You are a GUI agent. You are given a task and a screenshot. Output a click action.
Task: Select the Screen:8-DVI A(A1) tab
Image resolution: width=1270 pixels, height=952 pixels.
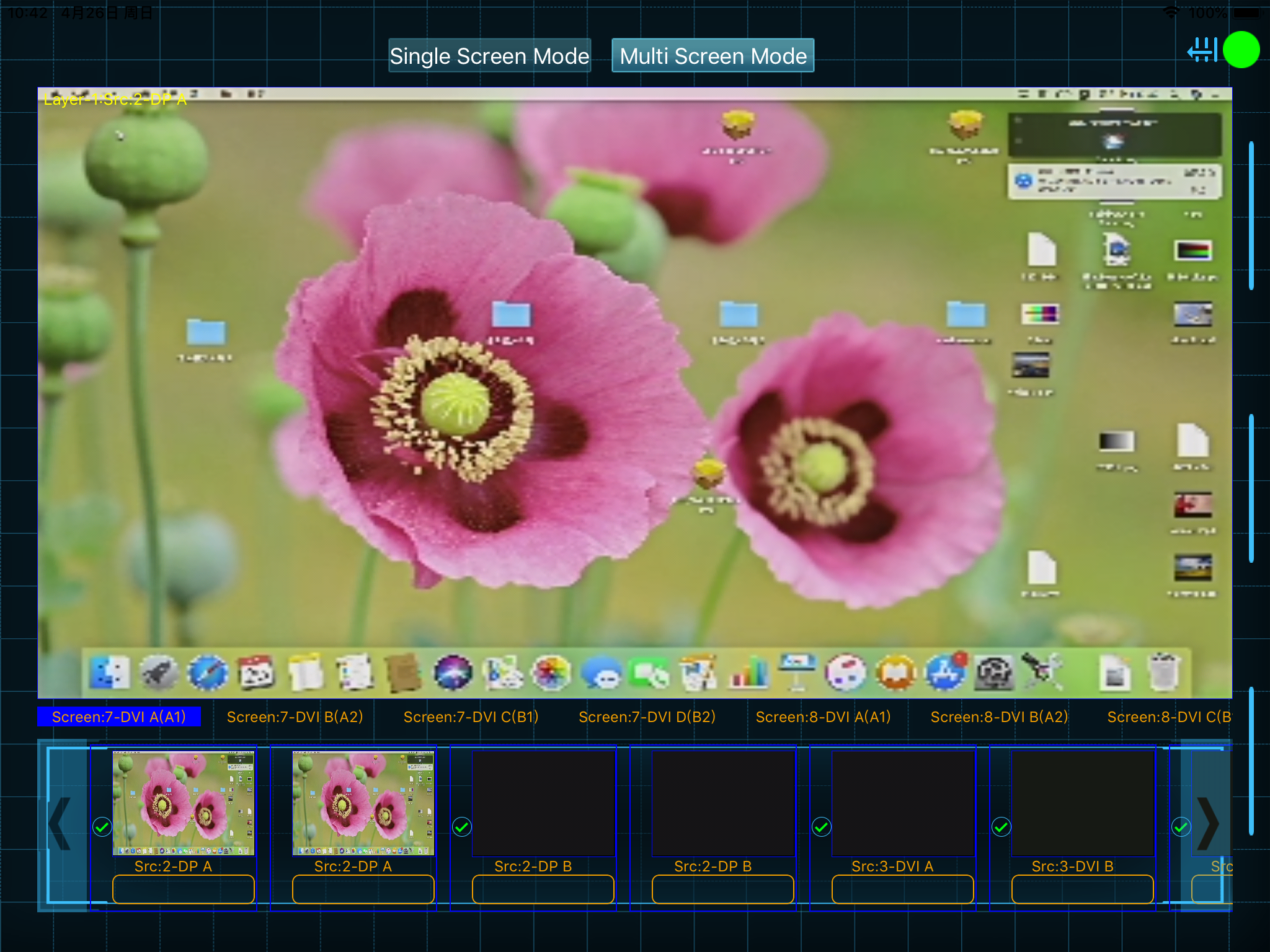tap(824, 716)
